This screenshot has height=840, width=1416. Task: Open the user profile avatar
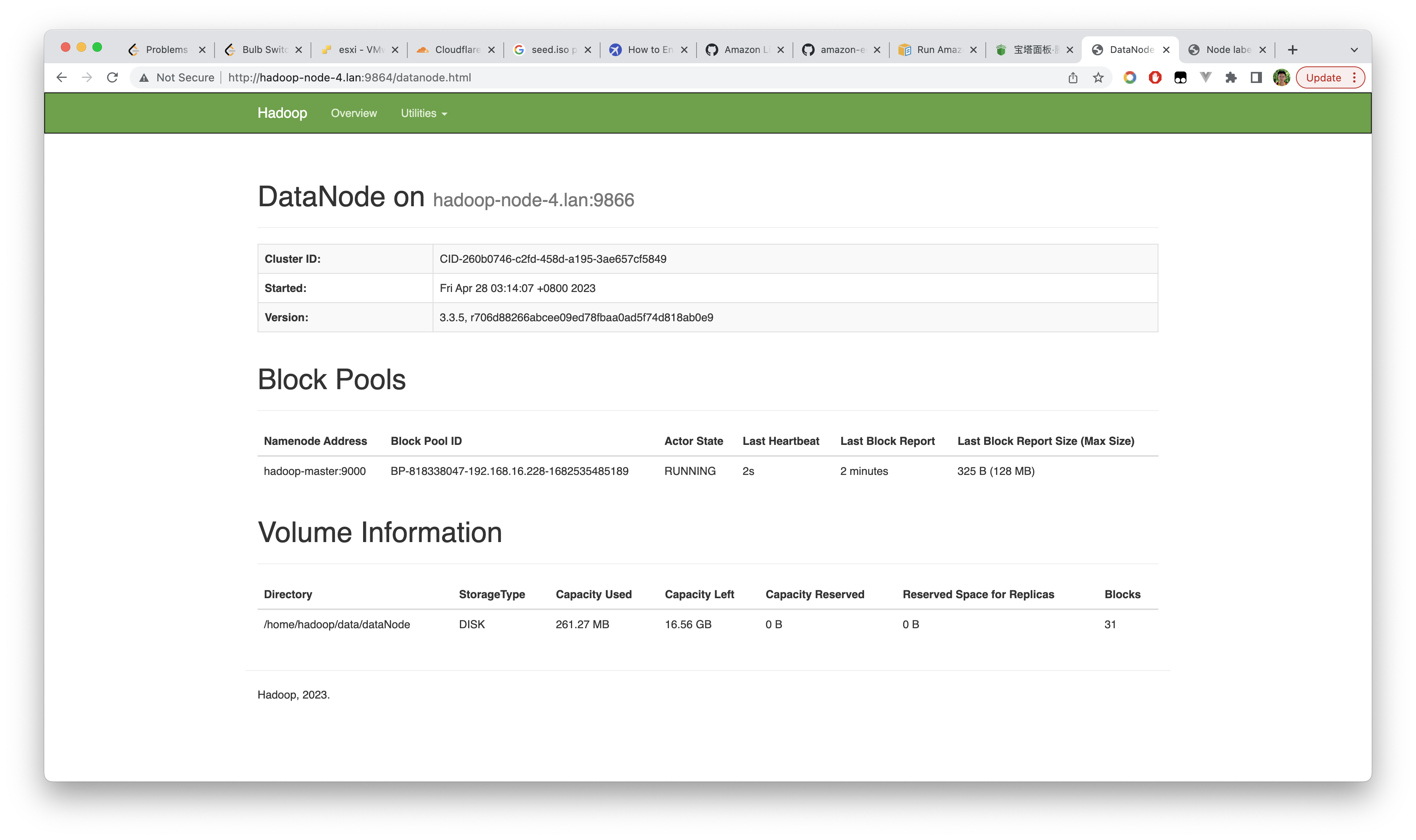(1281, 77)
